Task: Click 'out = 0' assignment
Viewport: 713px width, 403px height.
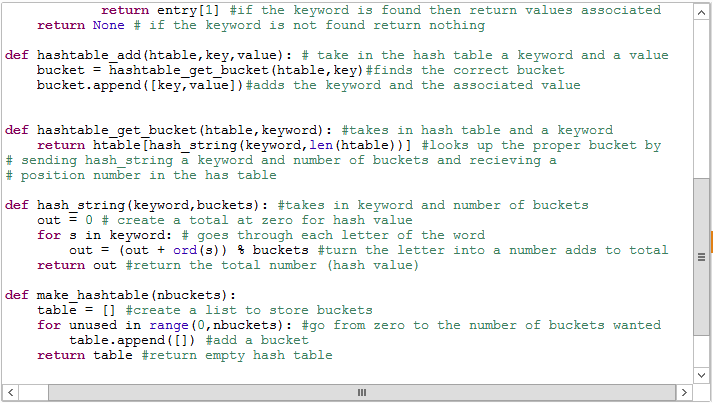Action: (x=65, y=220)
